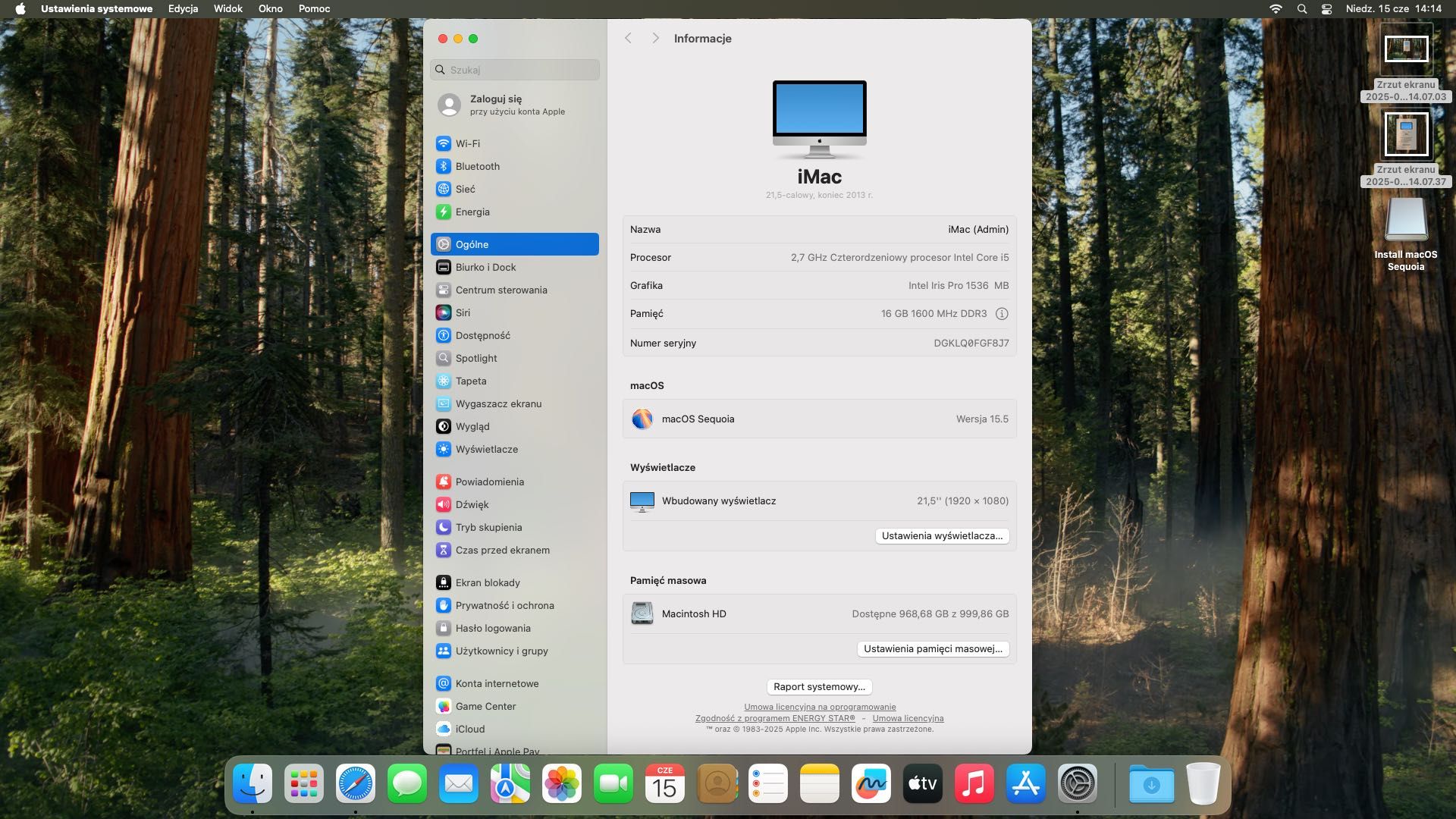Screen dimensions: 1456x819
Task: Open Hasło logowania settings
Action: (514, 628)
